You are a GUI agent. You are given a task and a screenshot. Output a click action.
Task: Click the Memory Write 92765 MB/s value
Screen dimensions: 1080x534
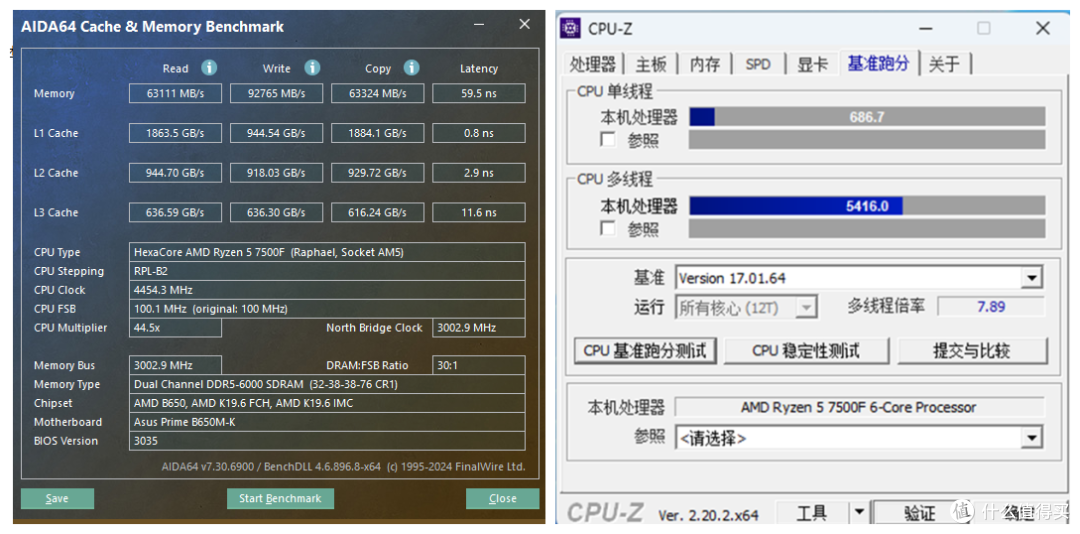coord(276,94)
